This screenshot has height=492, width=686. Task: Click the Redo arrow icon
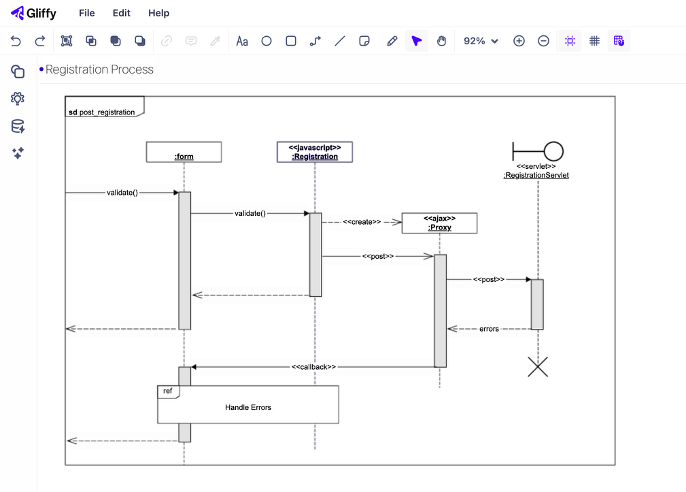40,41
